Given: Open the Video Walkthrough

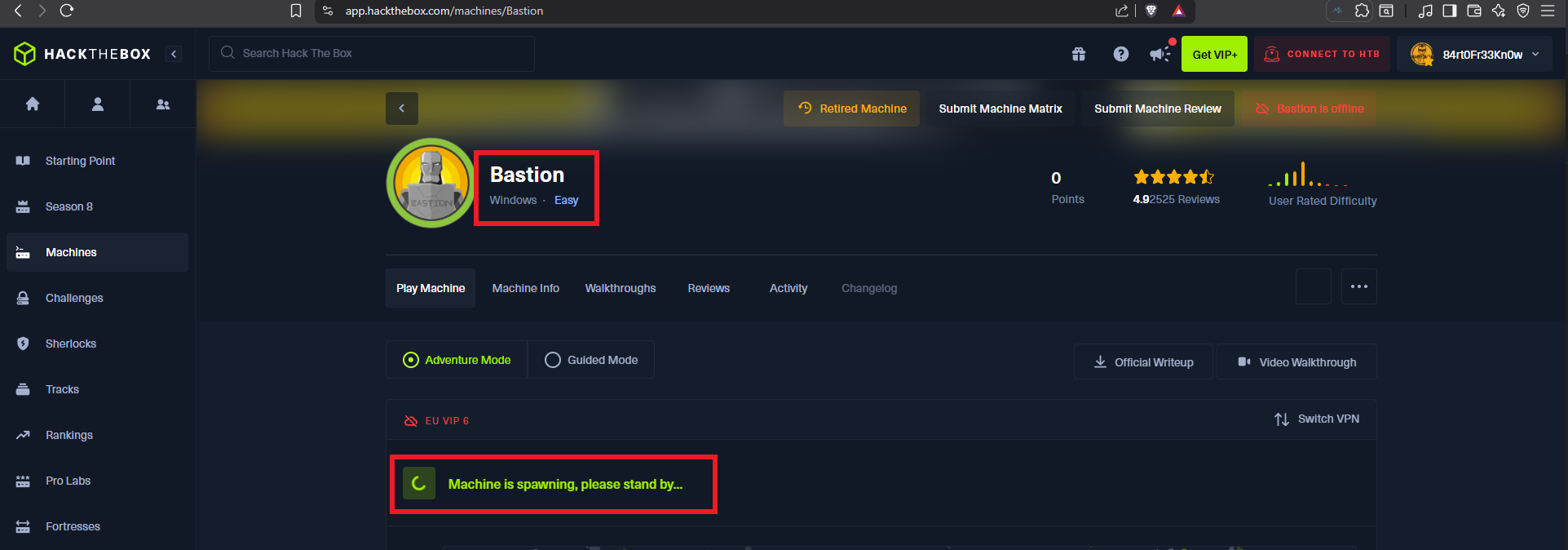Looking at the screenshot, I should click(1296, 361).
